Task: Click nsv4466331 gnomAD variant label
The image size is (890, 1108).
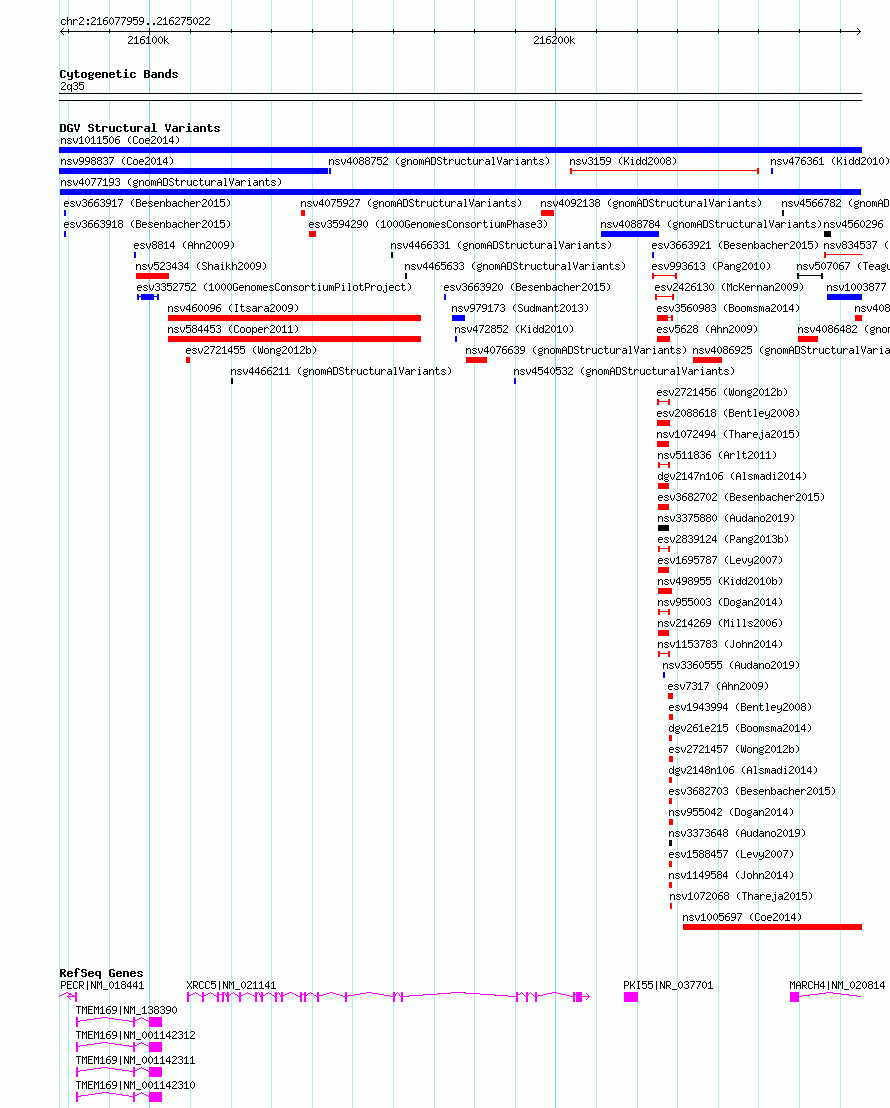Action: point(501,245)
